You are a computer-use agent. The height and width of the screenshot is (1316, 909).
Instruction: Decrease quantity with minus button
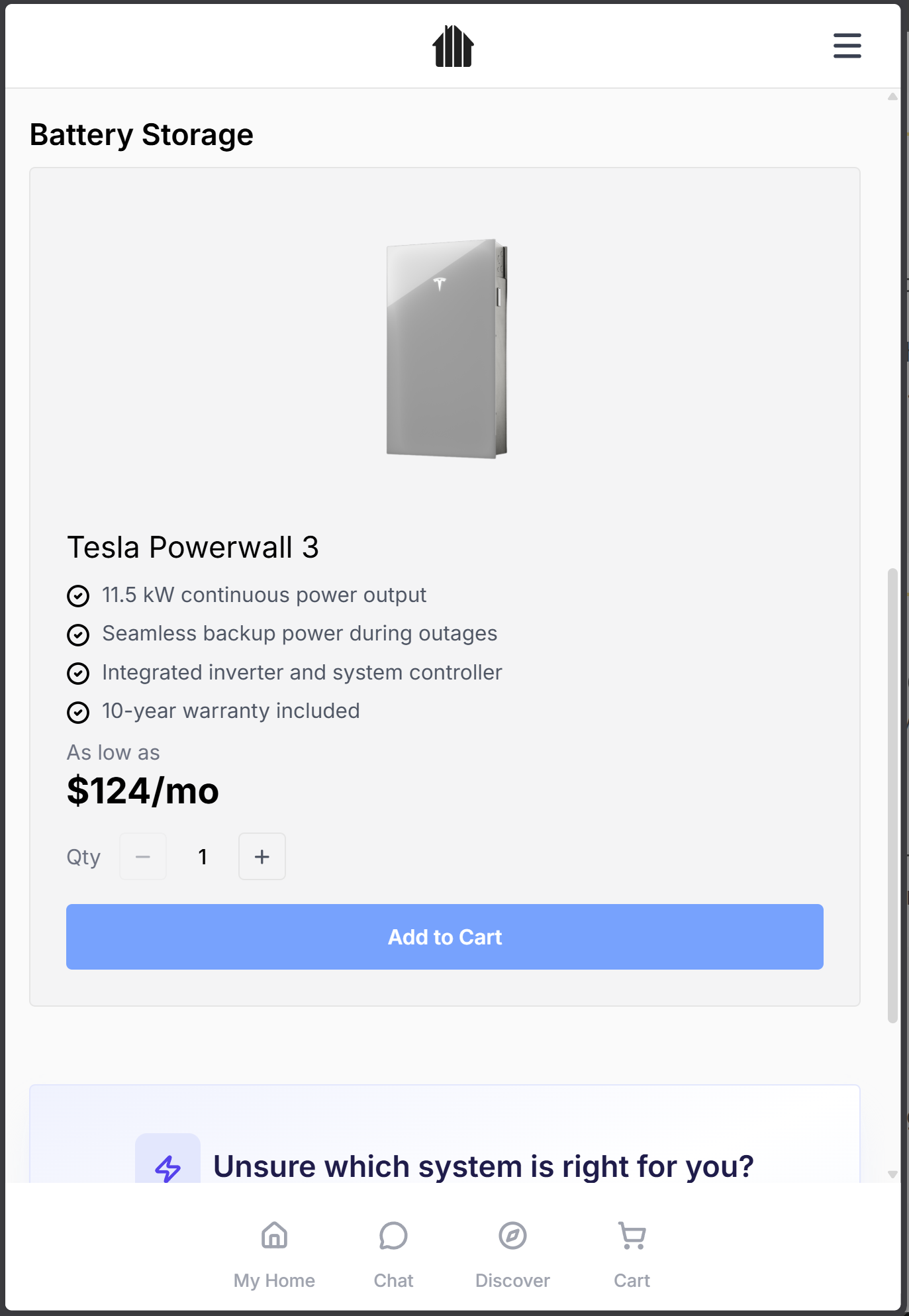pos(143,856)
